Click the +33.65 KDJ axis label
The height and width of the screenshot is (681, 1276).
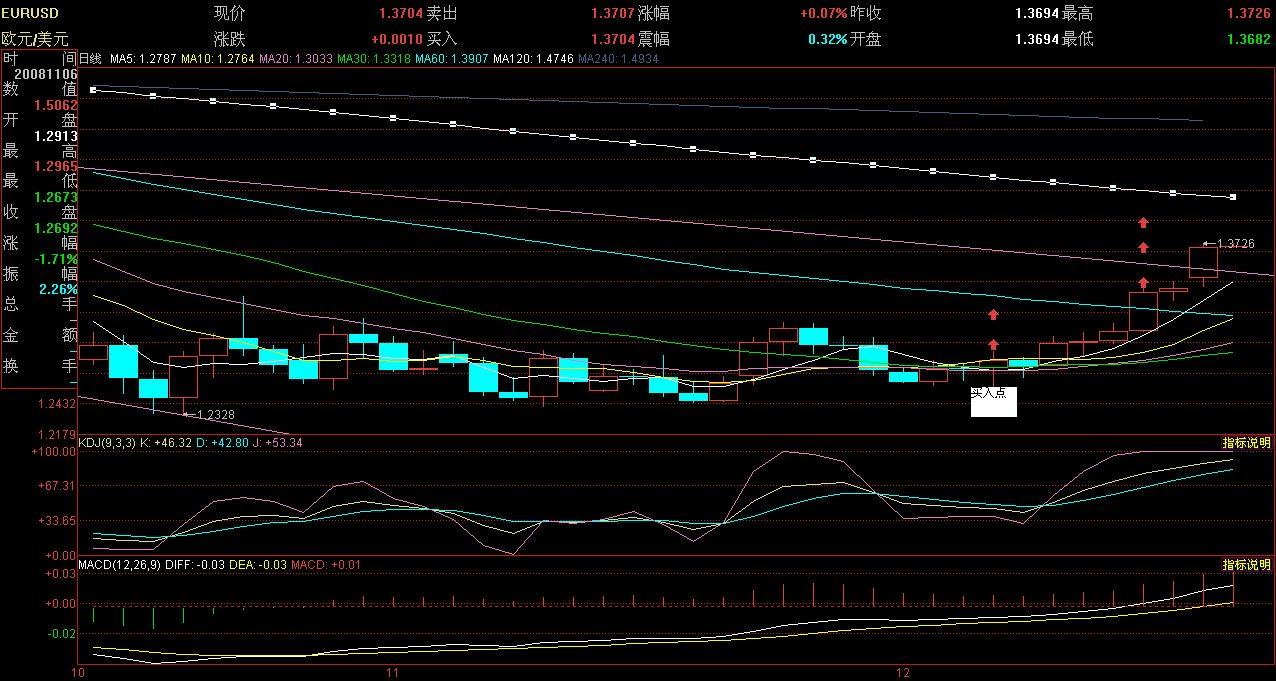pos(58,521)
